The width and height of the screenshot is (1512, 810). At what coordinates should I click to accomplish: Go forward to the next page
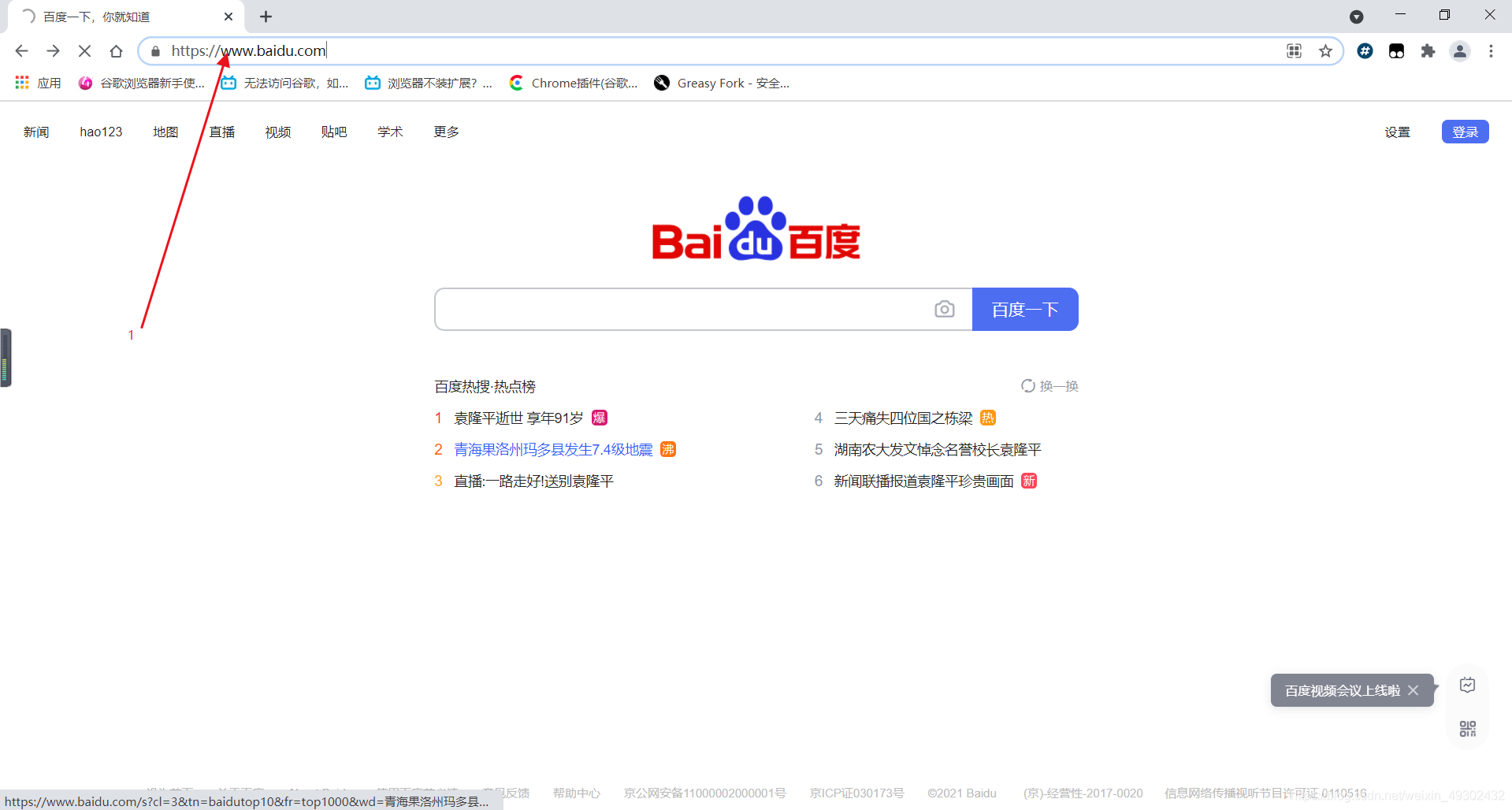53,51
